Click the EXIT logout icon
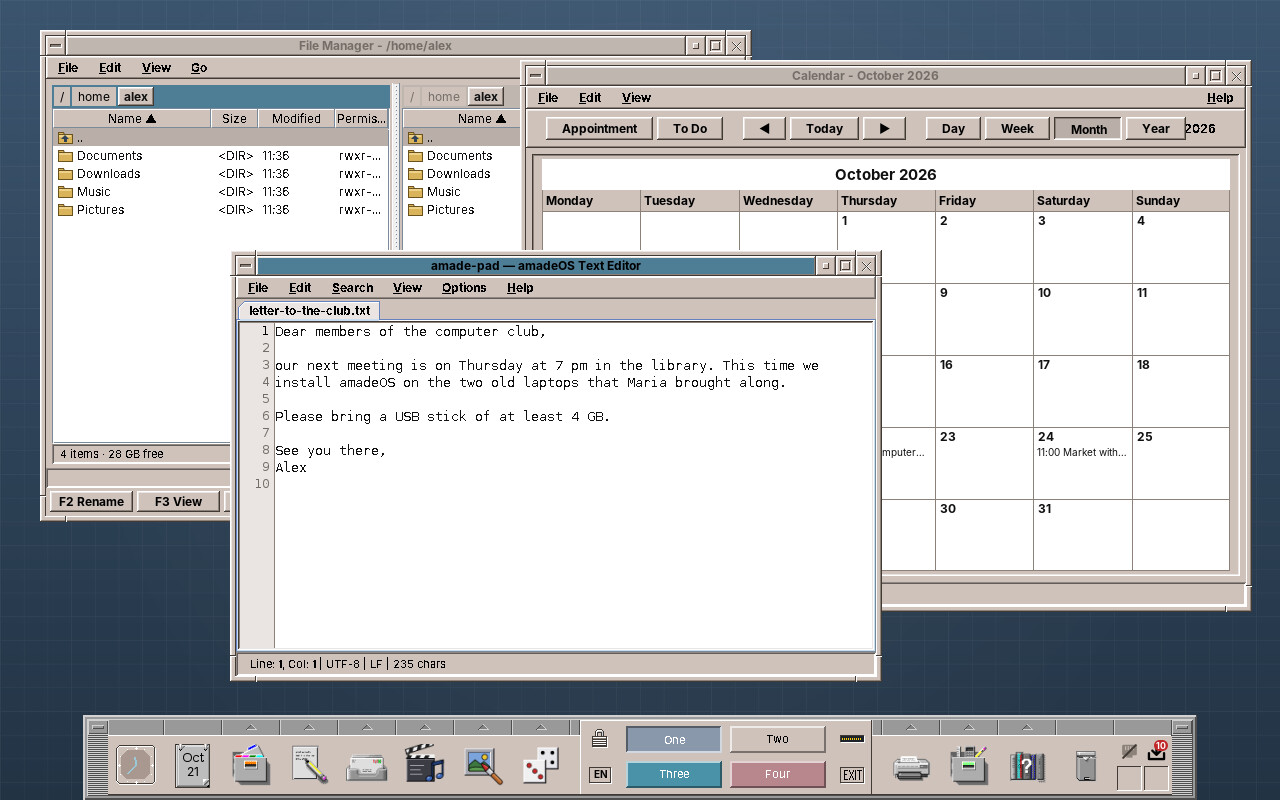The image size is (1280, 800). 852,774
